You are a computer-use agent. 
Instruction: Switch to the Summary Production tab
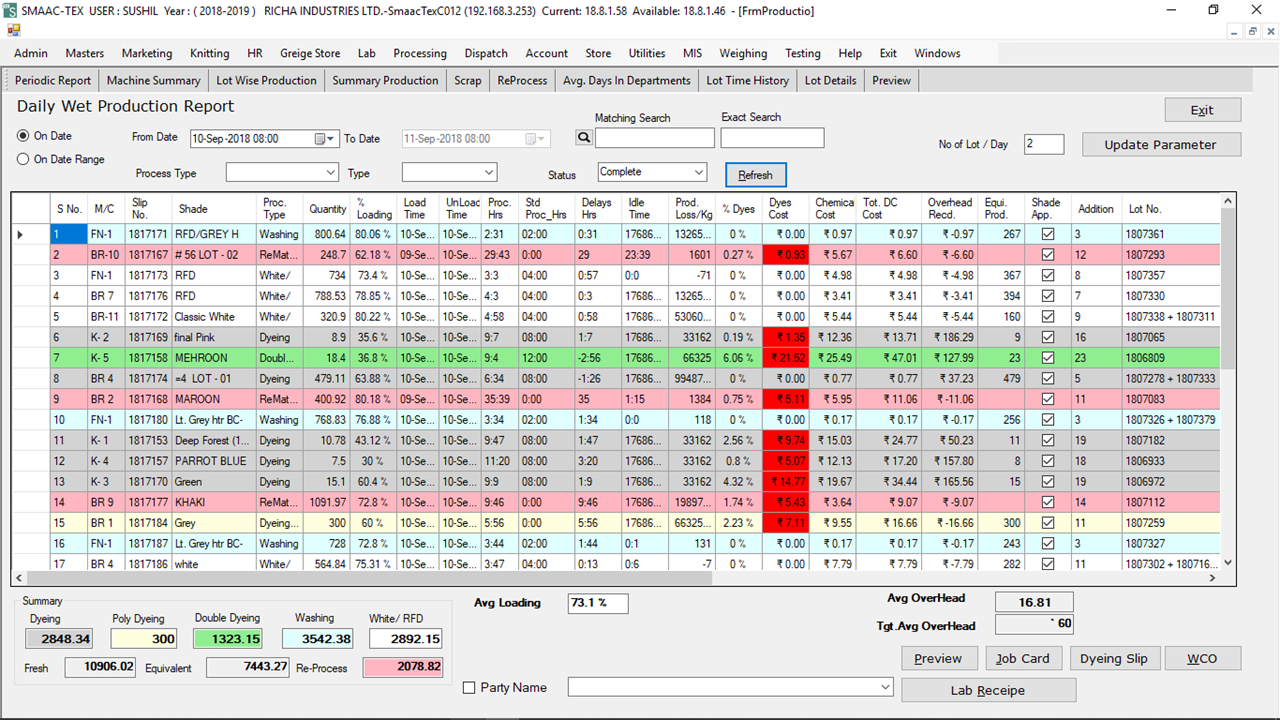(x=385, y=80)
